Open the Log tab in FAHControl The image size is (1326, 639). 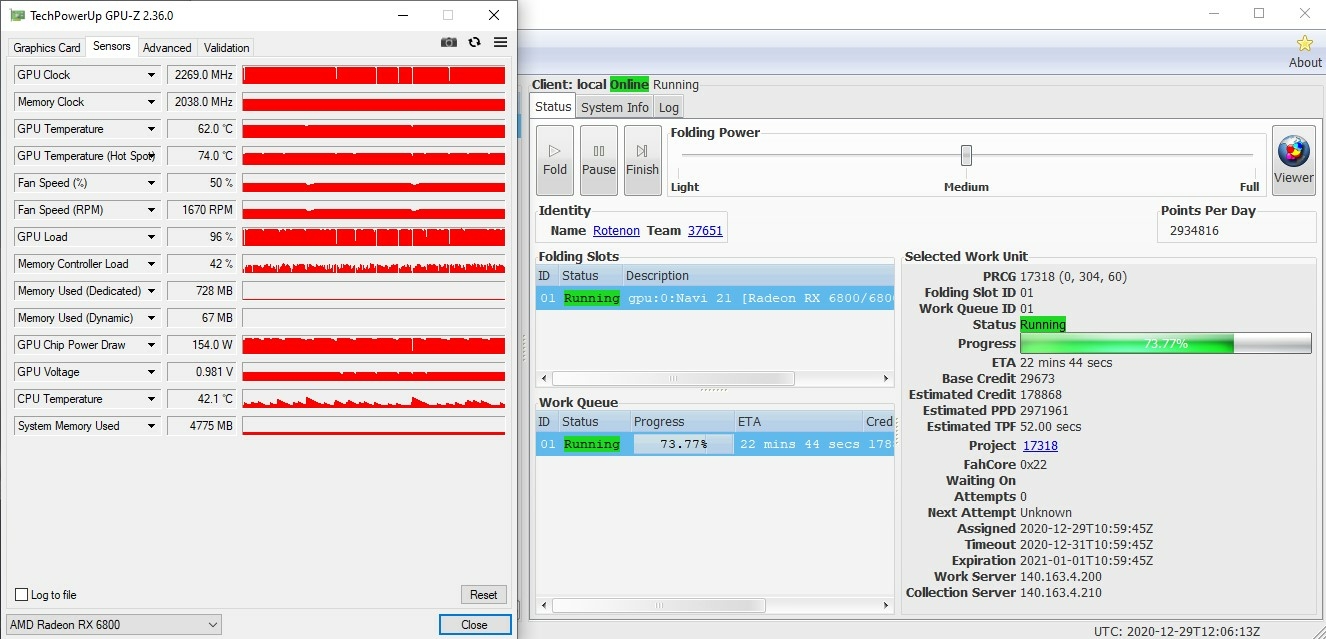click(x=669, y=108)
